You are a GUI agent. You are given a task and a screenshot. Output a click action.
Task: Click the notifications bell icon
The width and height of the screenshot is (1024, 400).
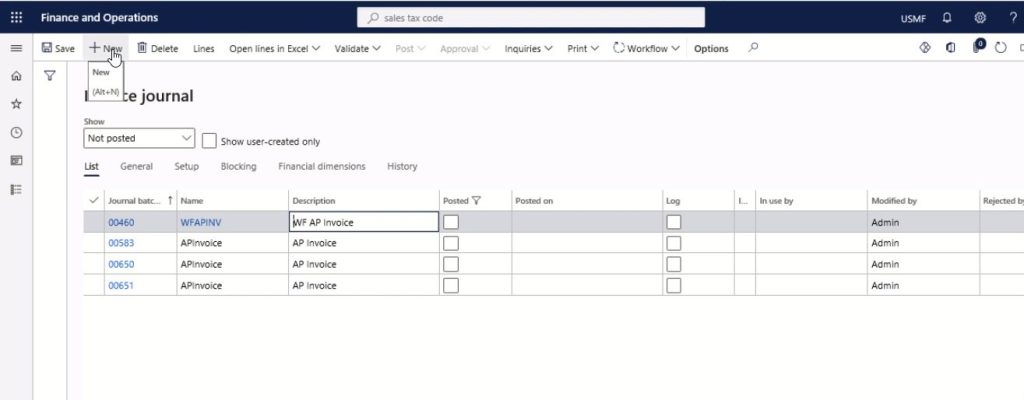(x=947, y=18)
